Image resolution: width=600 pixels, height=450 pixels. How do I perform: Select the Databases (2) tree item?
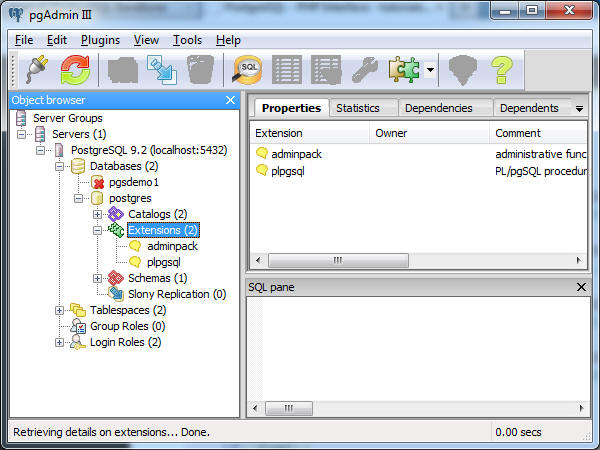pyautogui.click(x=124, y=166)
